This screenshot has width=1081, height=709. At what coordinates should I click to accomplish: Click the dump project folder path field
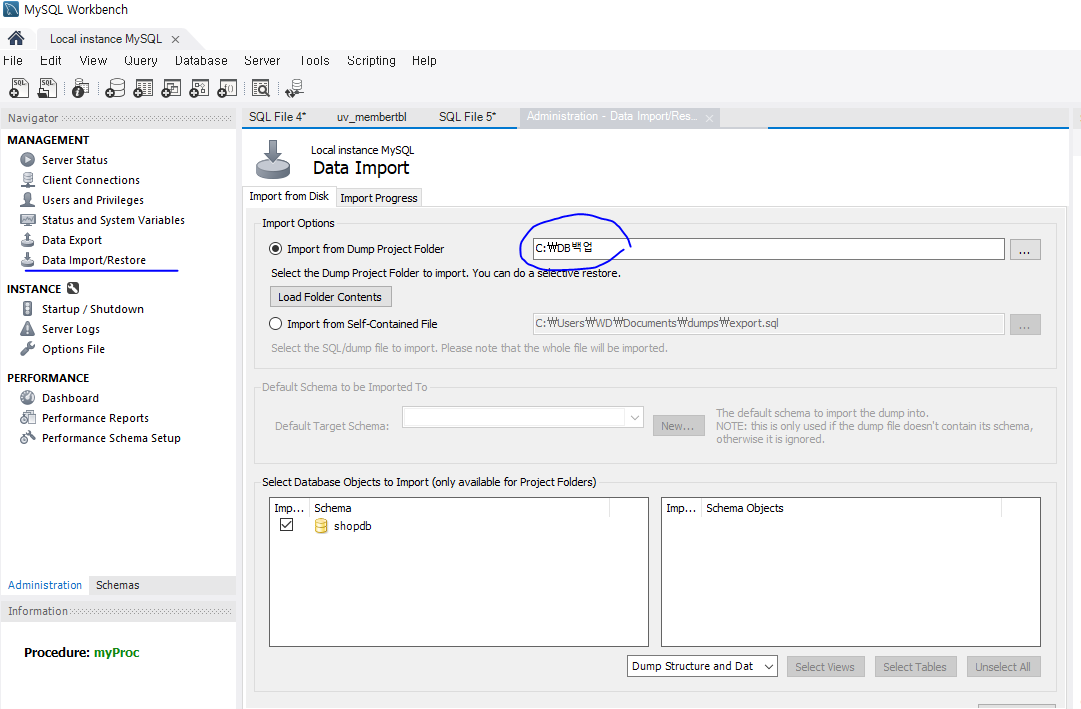point(768,249)
